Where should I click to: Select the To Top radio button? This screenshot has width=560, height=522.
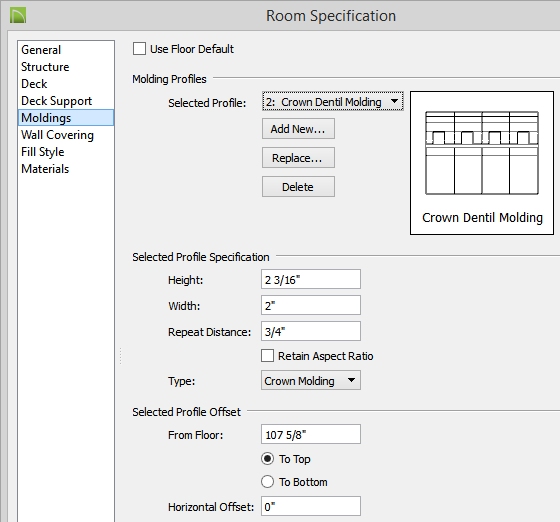point(268,459)
